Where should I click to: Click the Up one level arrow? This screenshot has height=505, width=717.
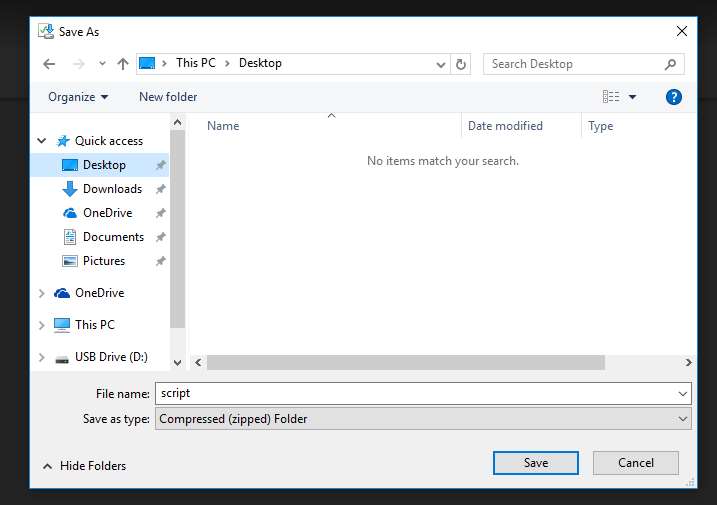click(x=123, y=64)
